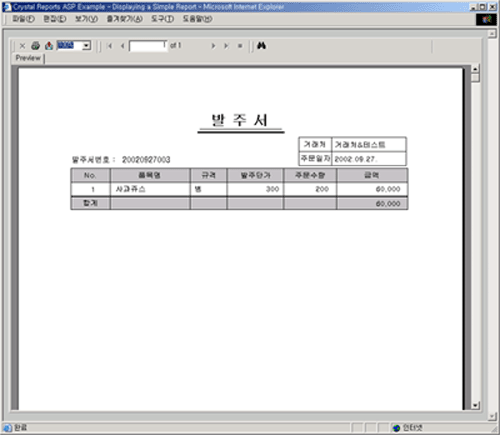The width and height of the screenshot is (500, 435).
Task: Open the 도움말(H) menu
Action: tap(197, 19)
